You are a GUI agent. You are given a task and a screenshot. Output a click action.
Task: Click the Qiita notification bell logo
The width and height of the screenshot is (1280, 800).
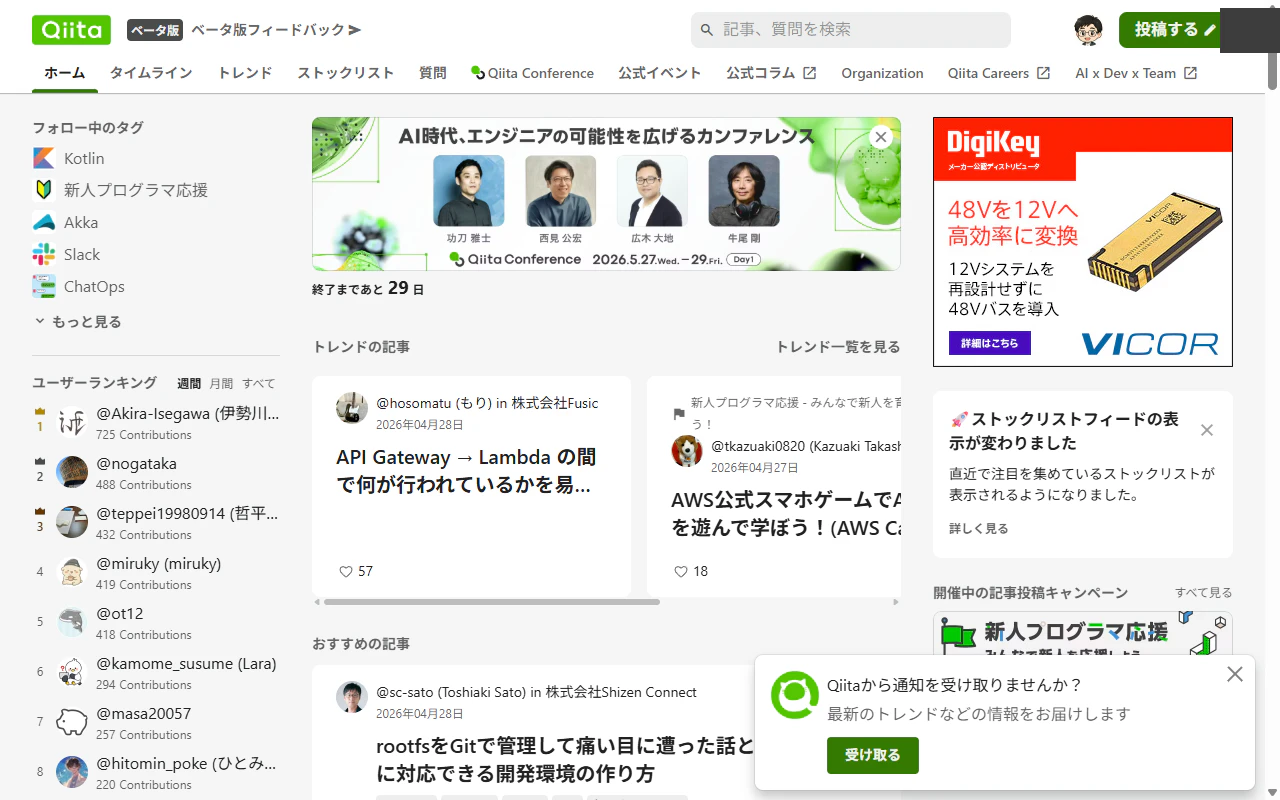[794, 695]
